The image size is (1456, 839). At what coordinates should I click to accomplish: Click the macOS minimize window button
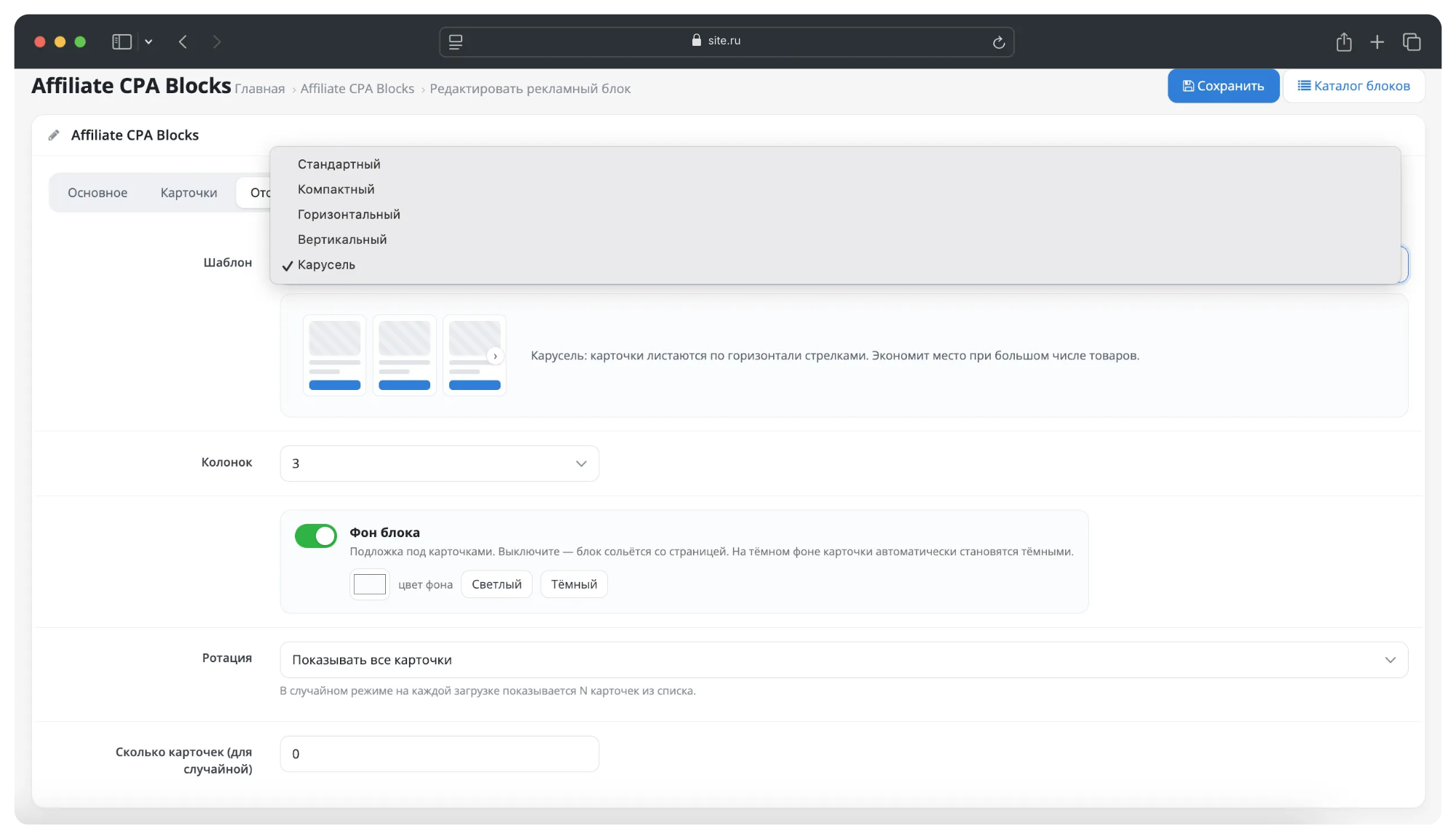click(x=60, y=41)
